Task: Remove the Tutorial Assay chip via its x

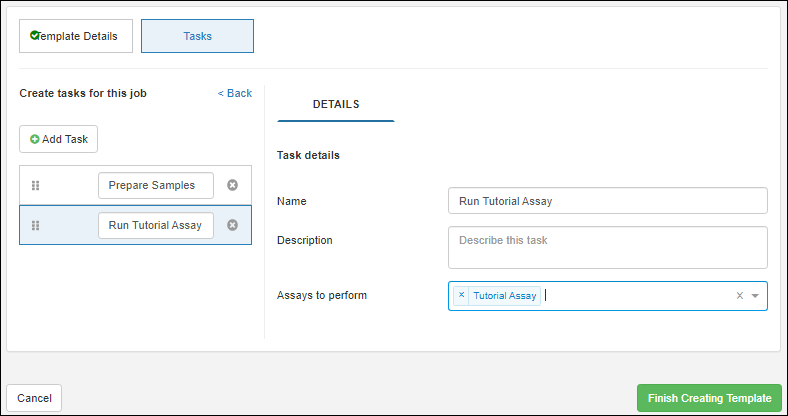Action: point(461,296)
